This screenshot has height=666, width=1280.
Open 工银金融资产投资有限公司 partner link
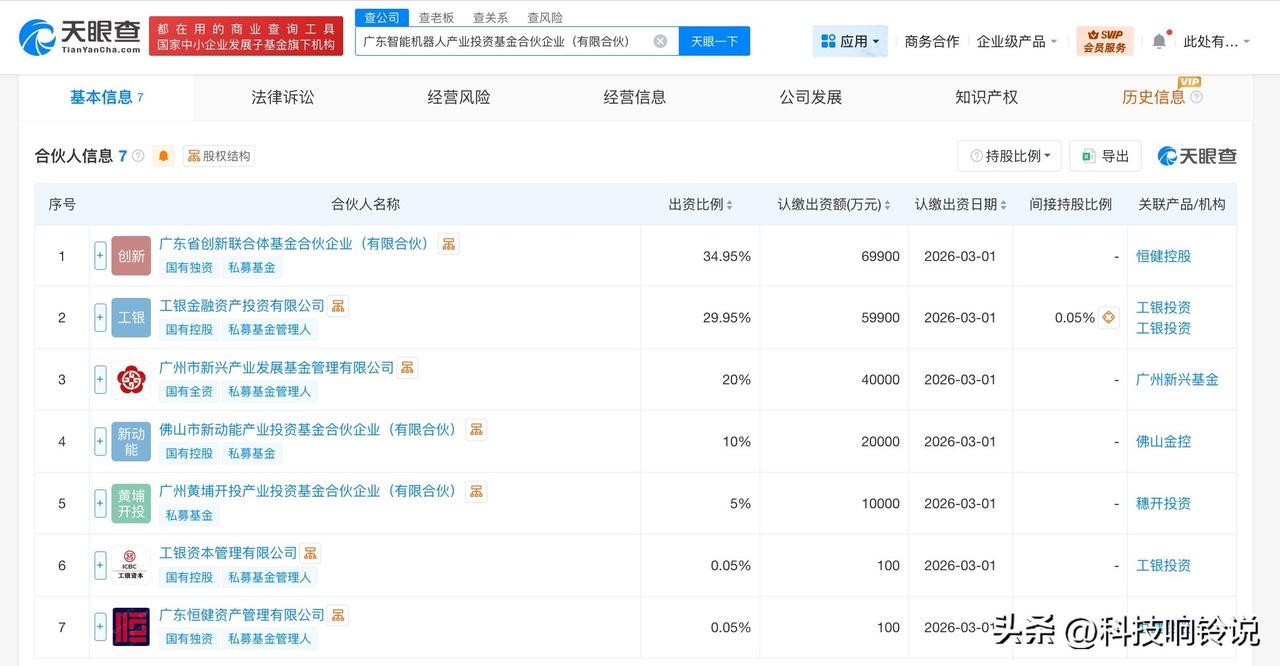[x=242, y=306]
